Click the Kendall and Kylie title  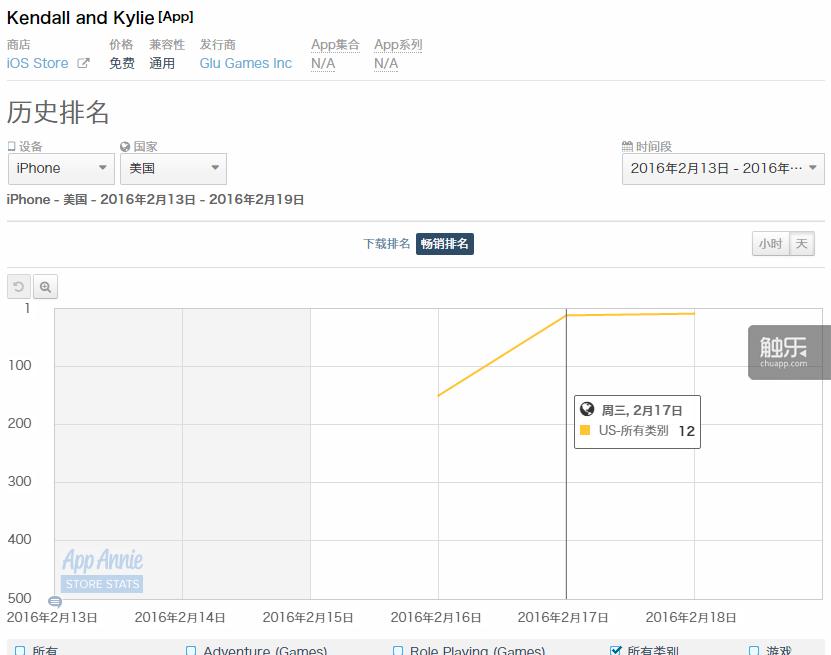[80, 18]
